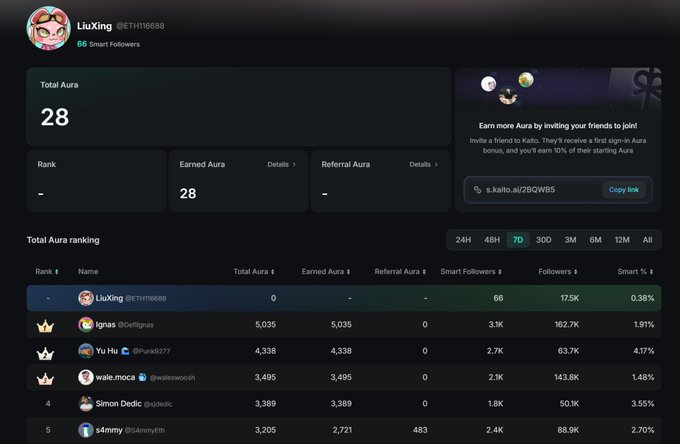The width and height of the screenshot is (680, 444).
Task: Sort table by Total Aura column
Action: [254, 271]
